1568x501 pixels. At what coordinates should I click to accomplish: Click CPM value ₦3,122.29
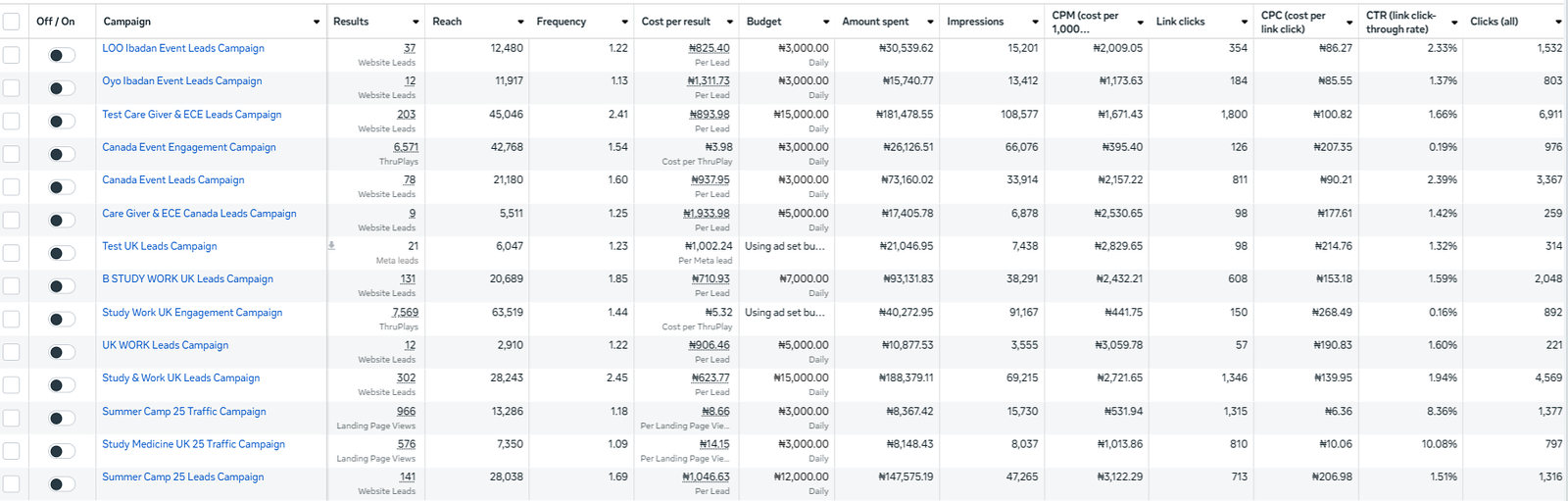click(x=1118, y=477)
